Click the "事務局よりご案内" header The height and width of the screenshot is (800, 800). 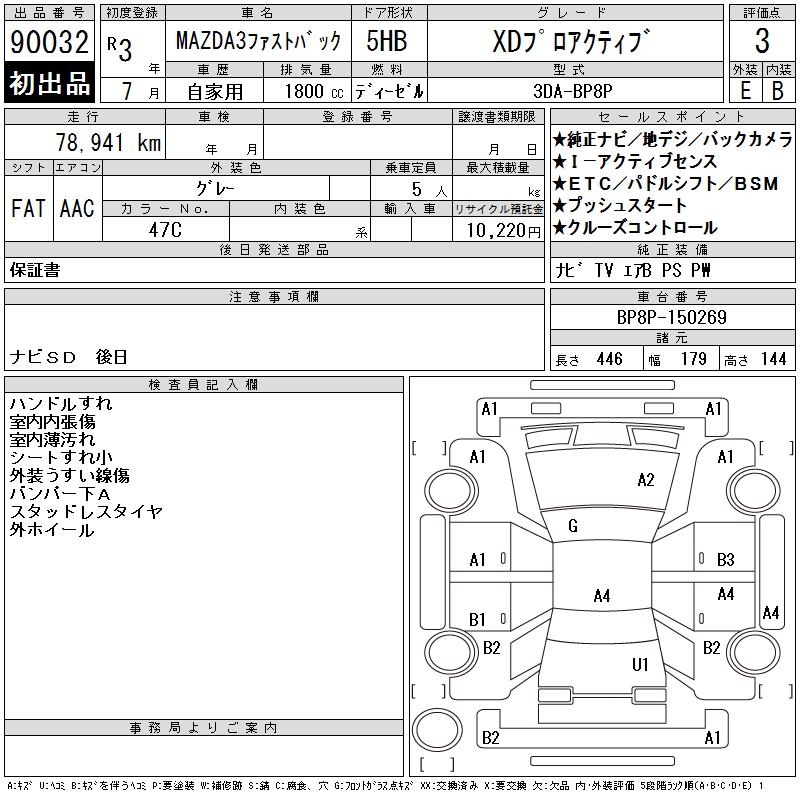pyautogui.click(x=203, y=728)
